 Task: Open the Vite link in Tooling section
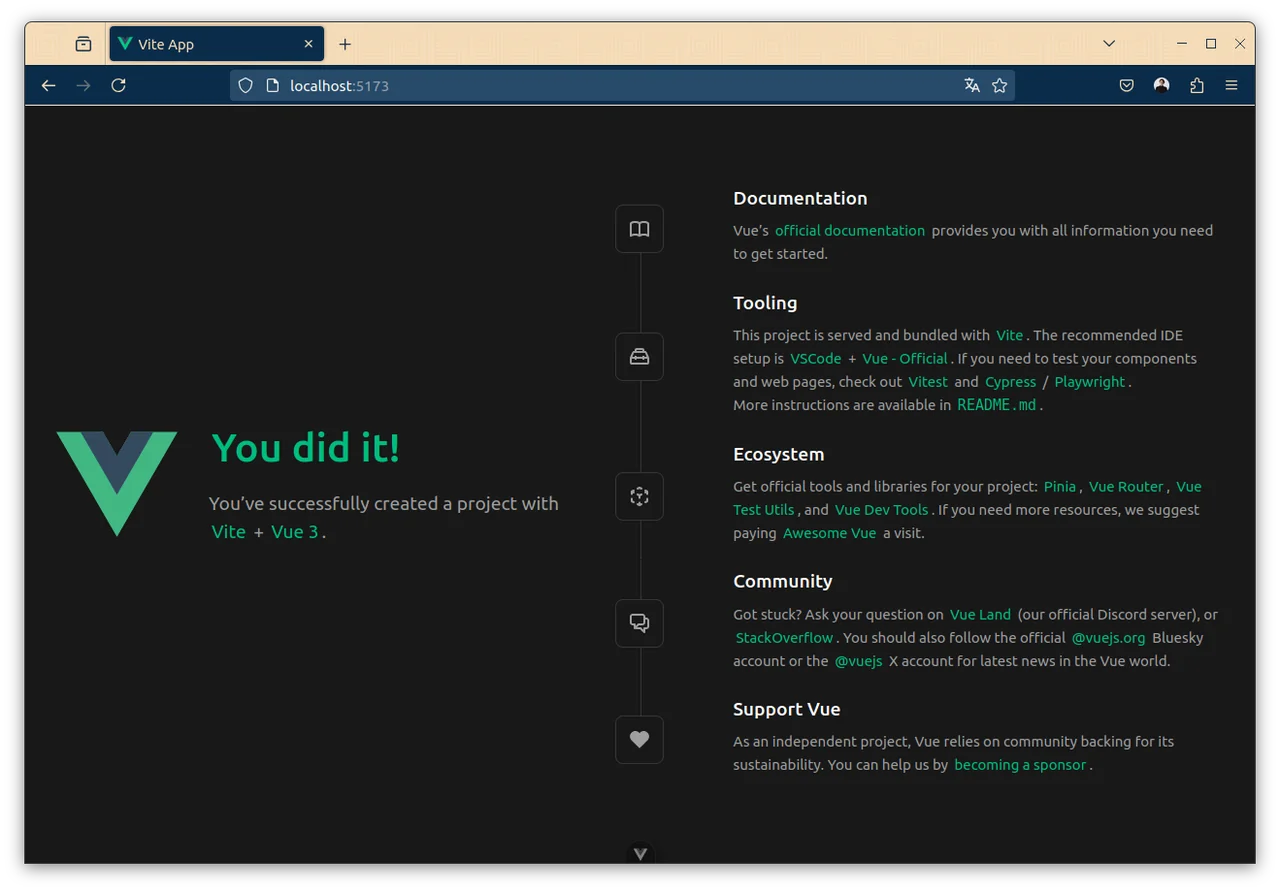[x=1009, y=335]
